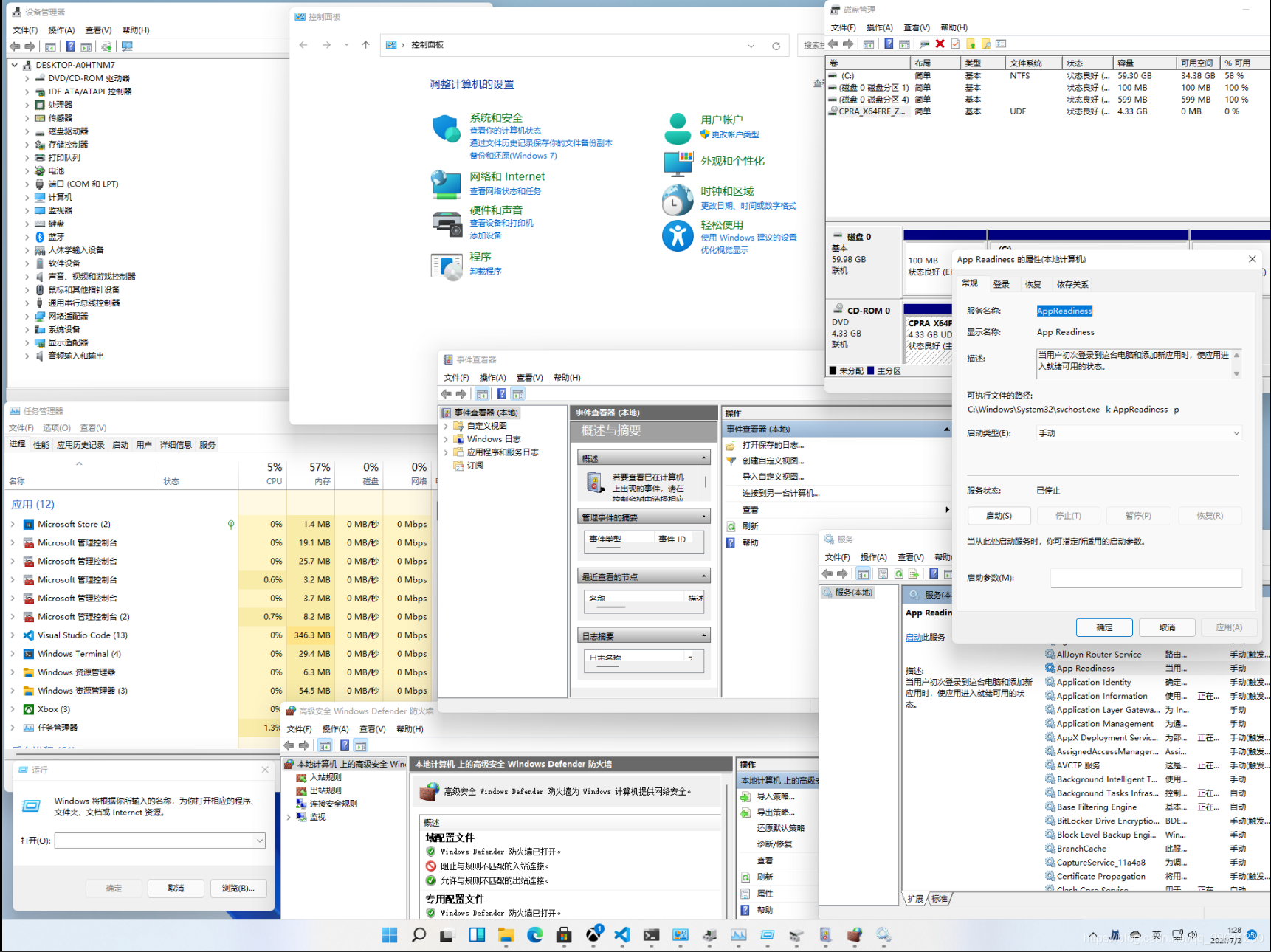This screenshot has height=952, width=1271.
Task: Expand the 网络适配器 device tree node
Action: coord(27,316)
